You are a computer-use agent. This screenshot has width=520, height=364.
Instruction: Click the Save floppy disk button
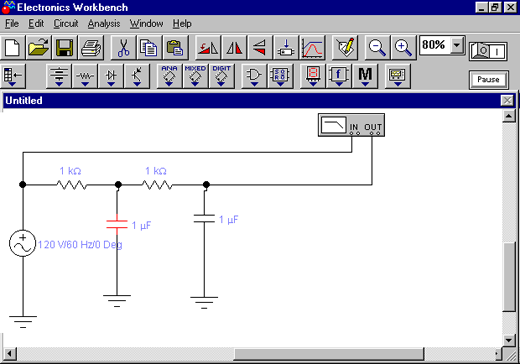coord(65,48)
